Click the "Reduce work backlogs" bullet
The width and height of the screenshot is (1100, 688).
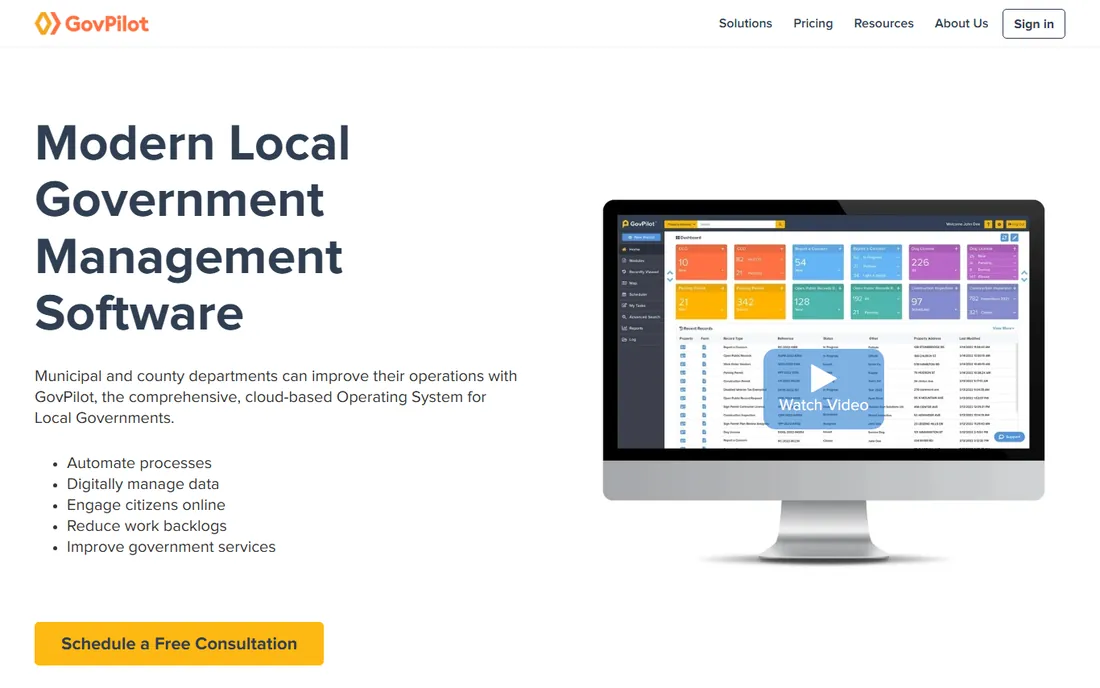147,526
